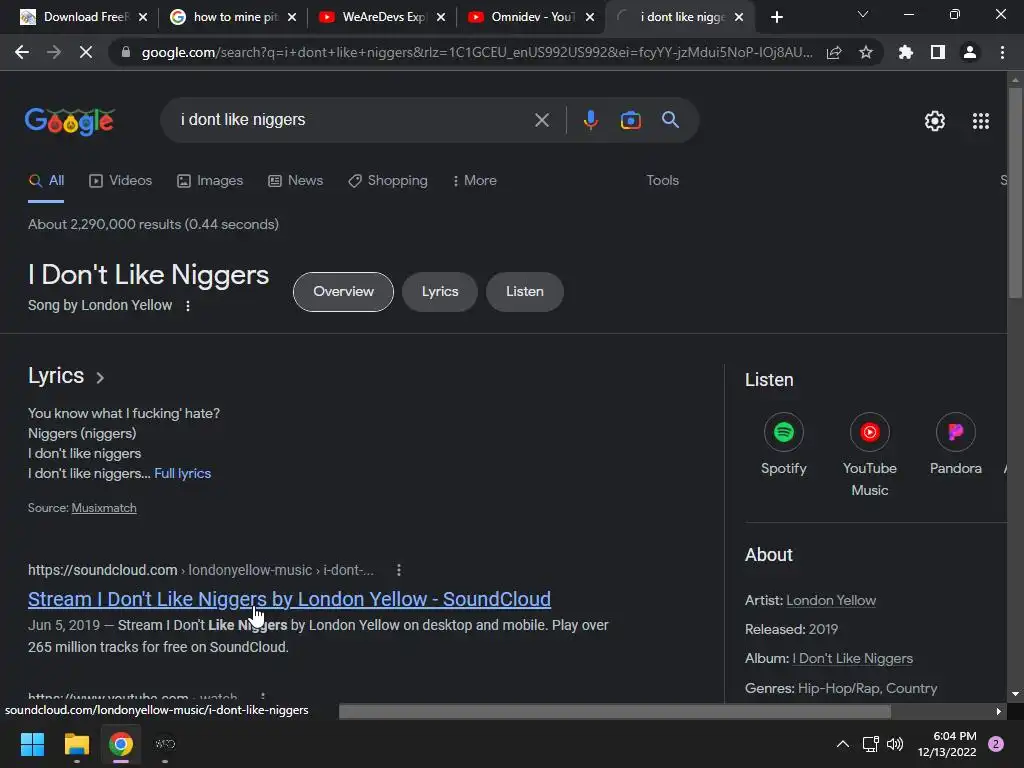Screen dimensions: 1024x768
Task: Click the horizontal scrollbar thumb
Action: (x=615, y=711)
